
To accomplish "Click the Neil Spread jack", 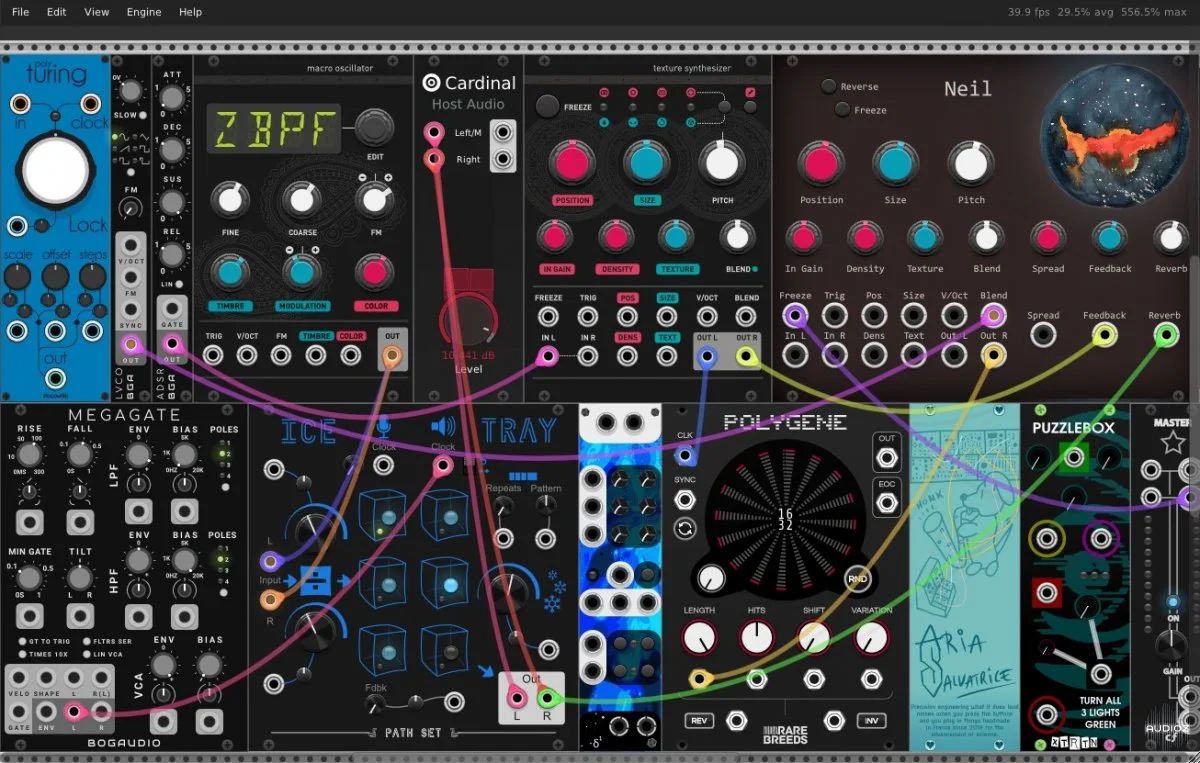I will (x=1043, y=336).
